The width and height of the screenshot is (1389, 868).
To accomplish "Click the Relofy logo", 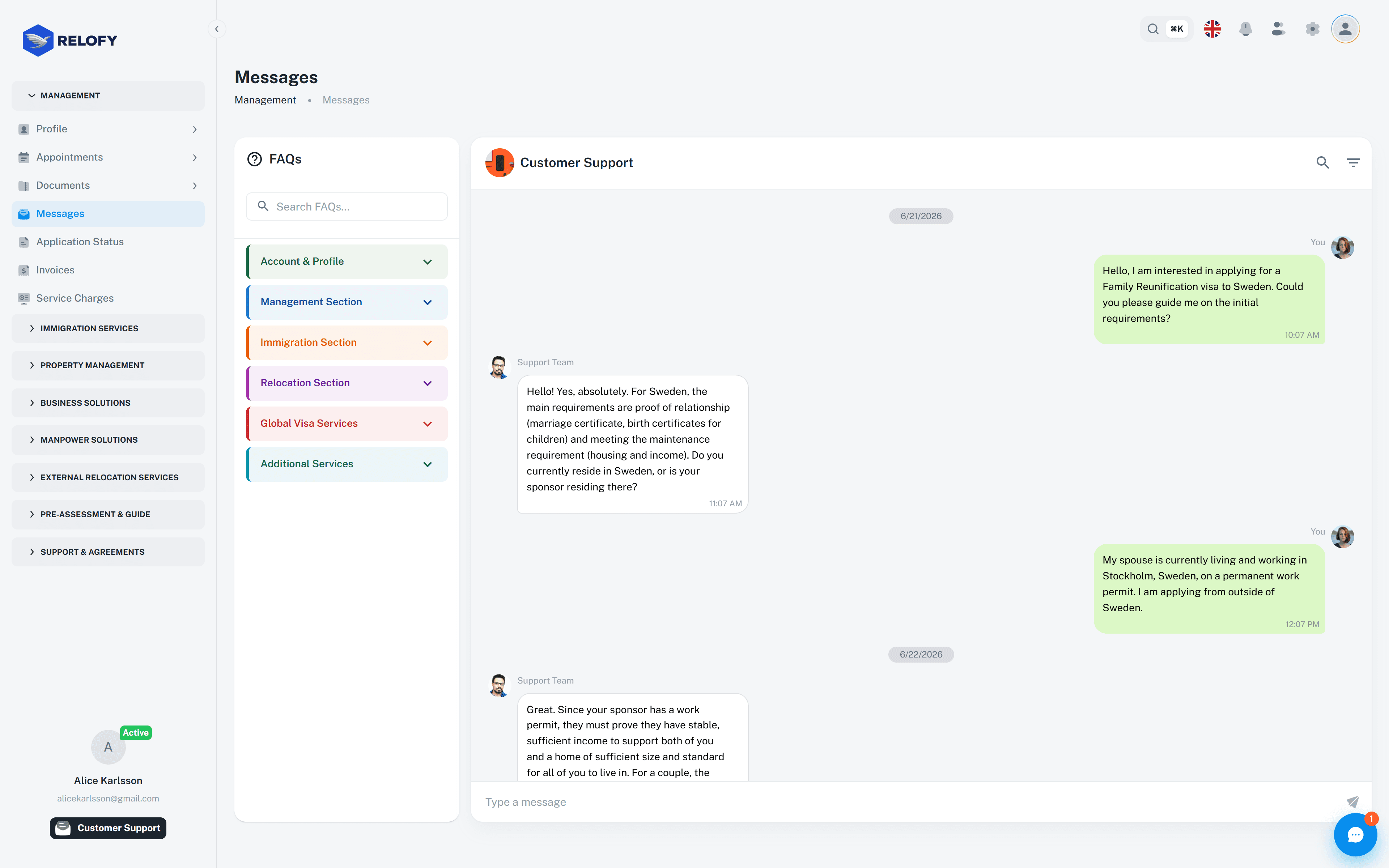I will click(69, 40).
